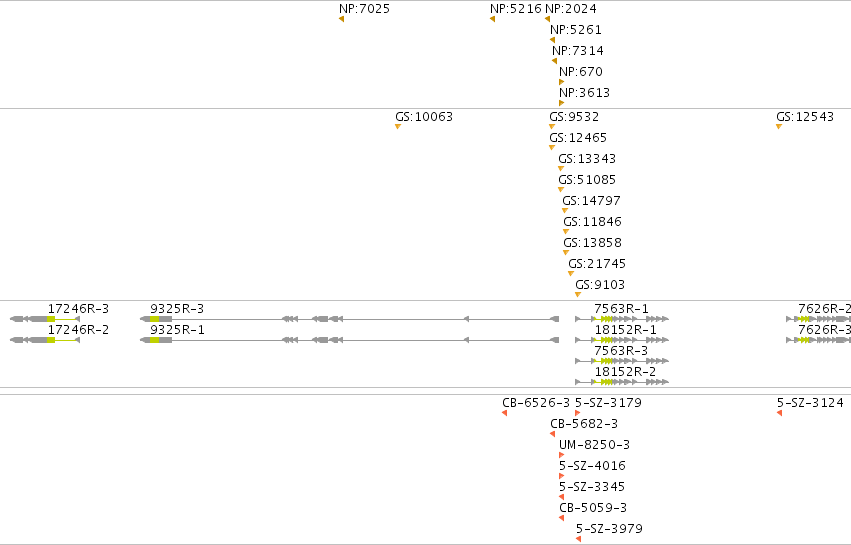
Task: Click the triangle marker under NP:7025
Action: (x=341, y=19)
